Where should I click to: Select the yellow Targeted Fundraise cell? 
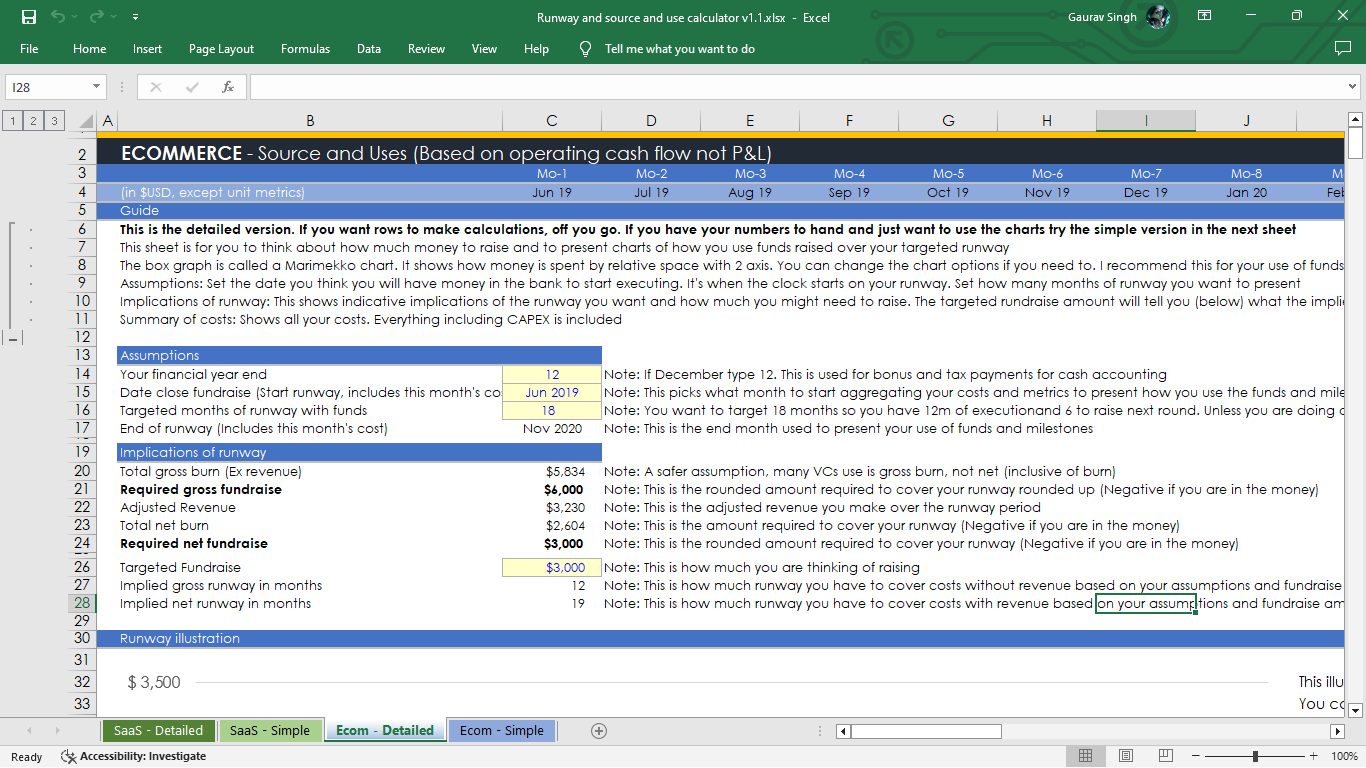(x=551, y=567)
